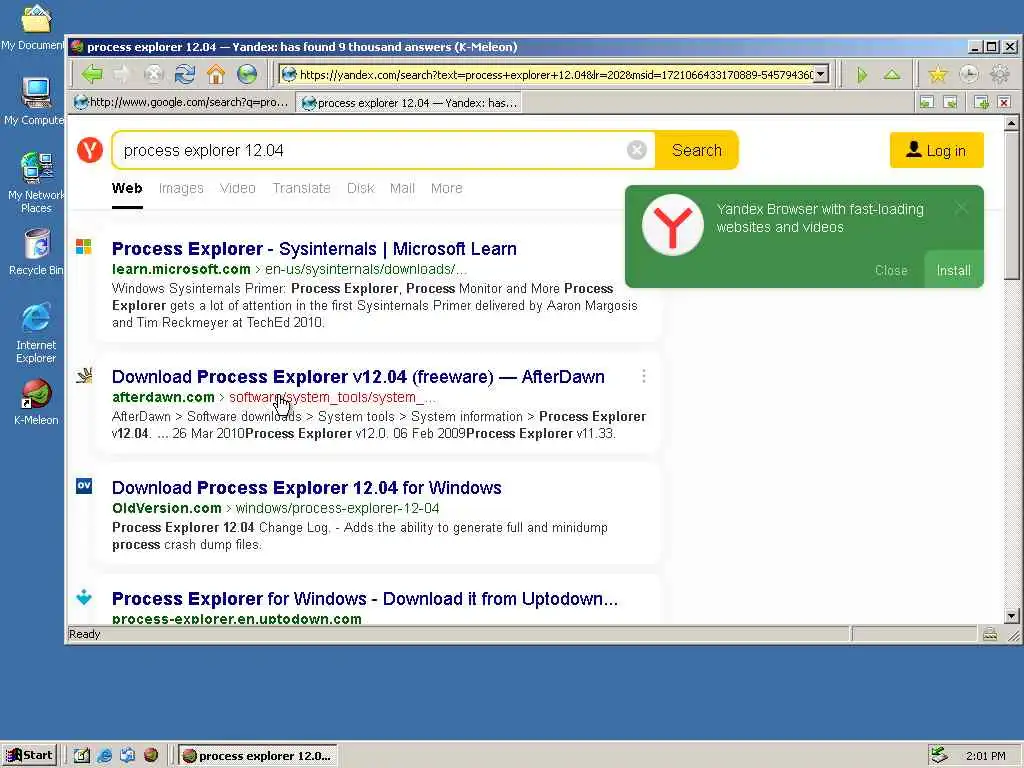Select the Video search tab
Screen dimensions: 1024x768
click(x=238, y=188)
